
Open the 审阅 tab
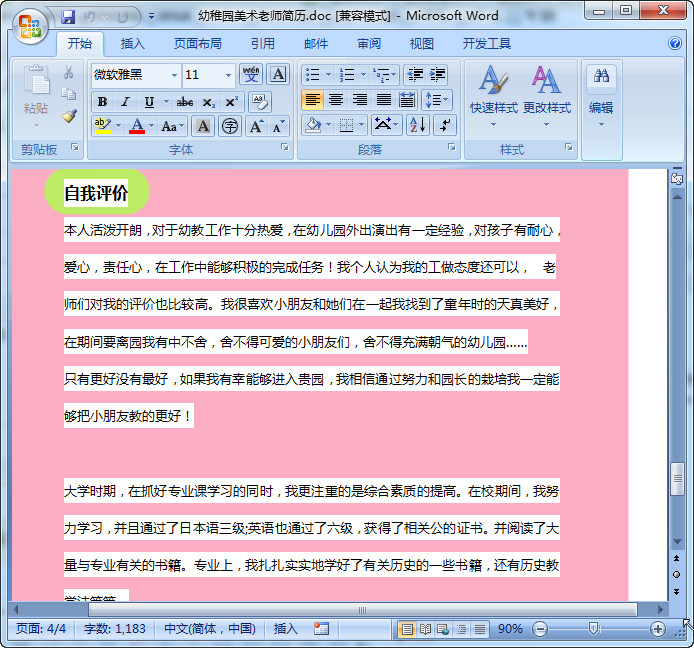pyautogui.click(x=369, y=43)
